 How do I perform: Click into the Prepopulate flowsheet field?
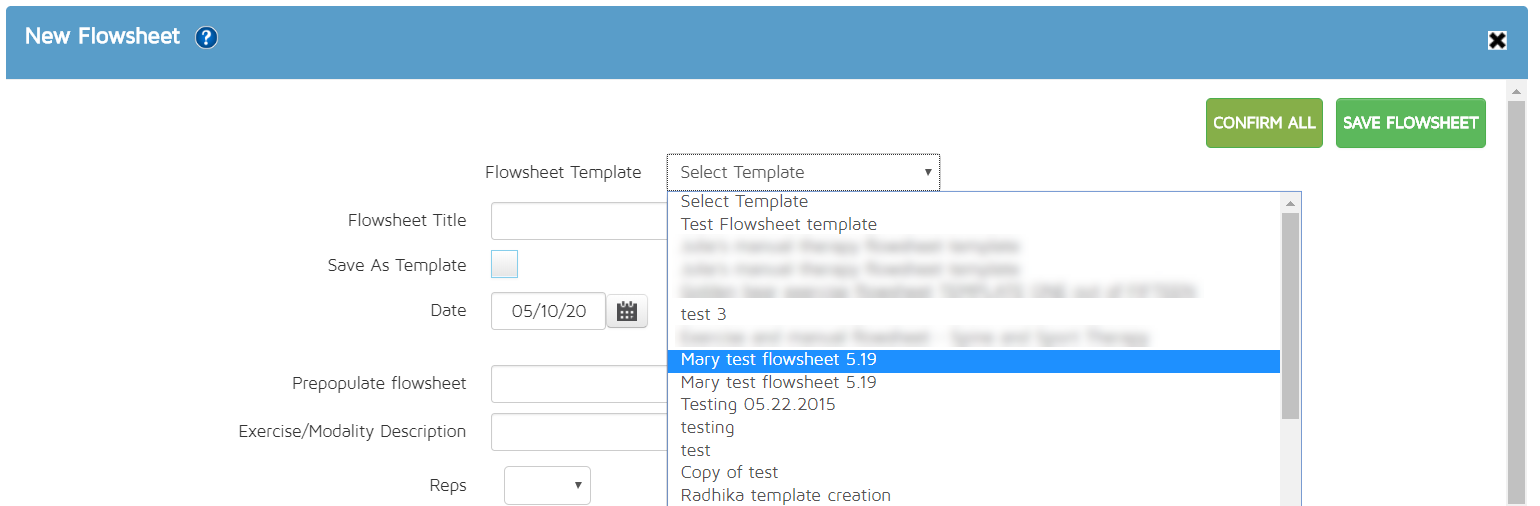[x=579, y=384]
